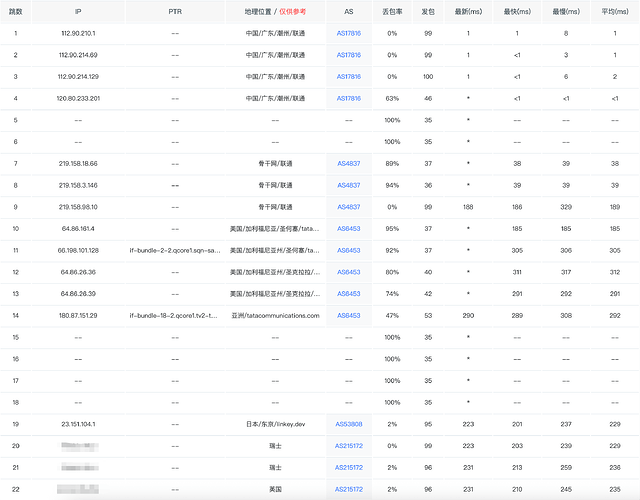Viewport: 640px width, 500px height.
Task: Click the 94% packet loss value
Action: tap(392, 185)
